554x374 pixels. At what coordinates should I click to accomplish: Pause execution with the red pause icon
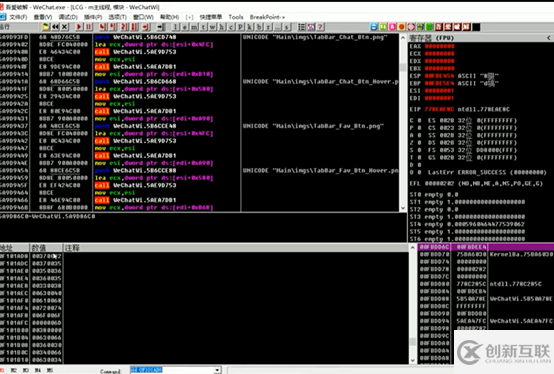pos(88,27)
